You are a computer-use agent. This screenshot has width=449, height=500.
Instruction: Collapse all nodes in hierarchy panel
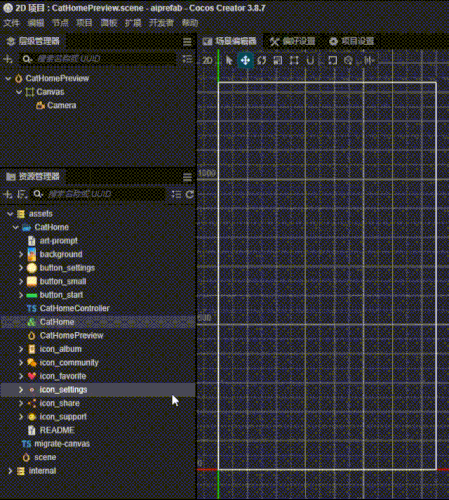187,59
